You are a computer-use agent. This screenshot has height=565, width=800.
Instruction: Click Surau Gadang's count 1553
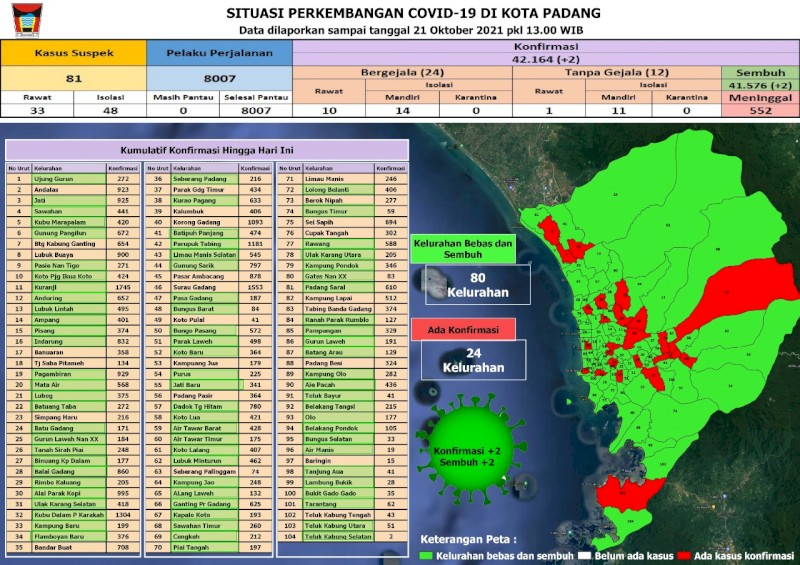point(255,287)
